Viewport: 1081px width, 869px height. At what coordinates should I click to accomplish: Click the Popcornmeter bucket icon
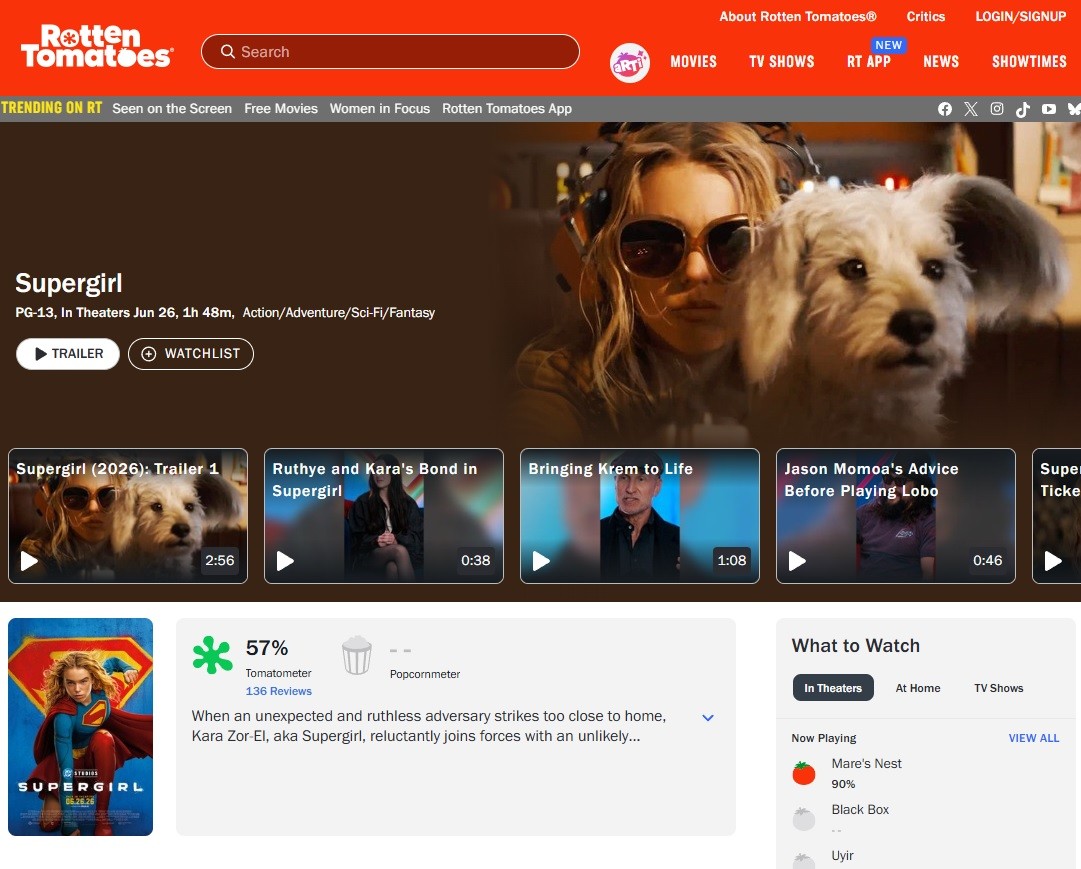tap(356, 655)
